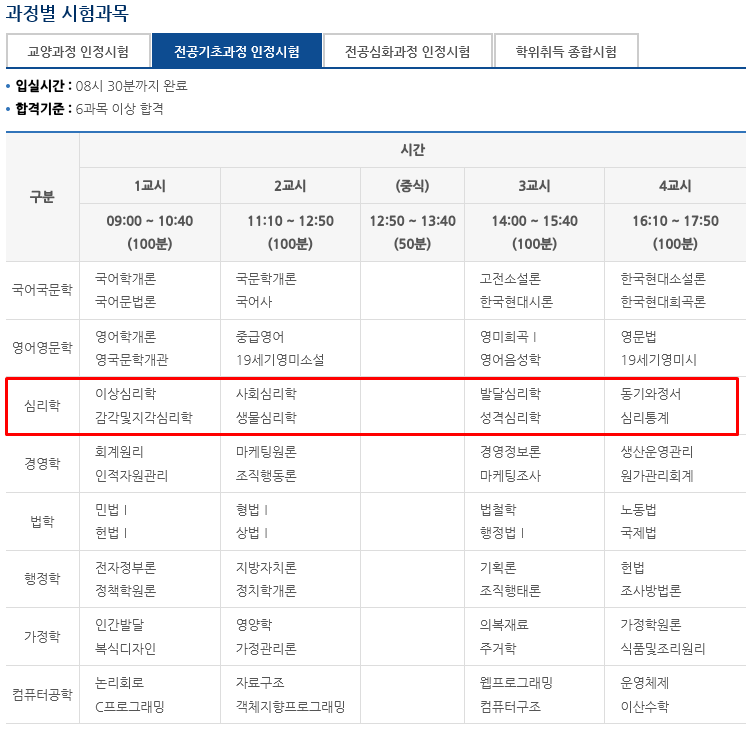Image resolution: width=752 pixels, height=729 pixels.
Task: Click the 전자정부론 subject
Action: (x=125, y=568)
